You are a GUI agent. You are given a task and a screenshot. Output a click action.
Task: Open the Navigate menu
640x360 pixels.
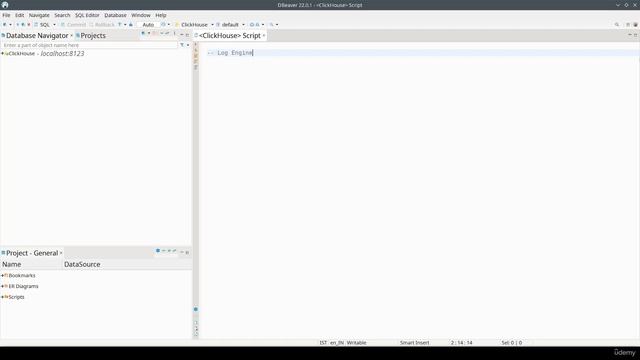tap(39, 15)
